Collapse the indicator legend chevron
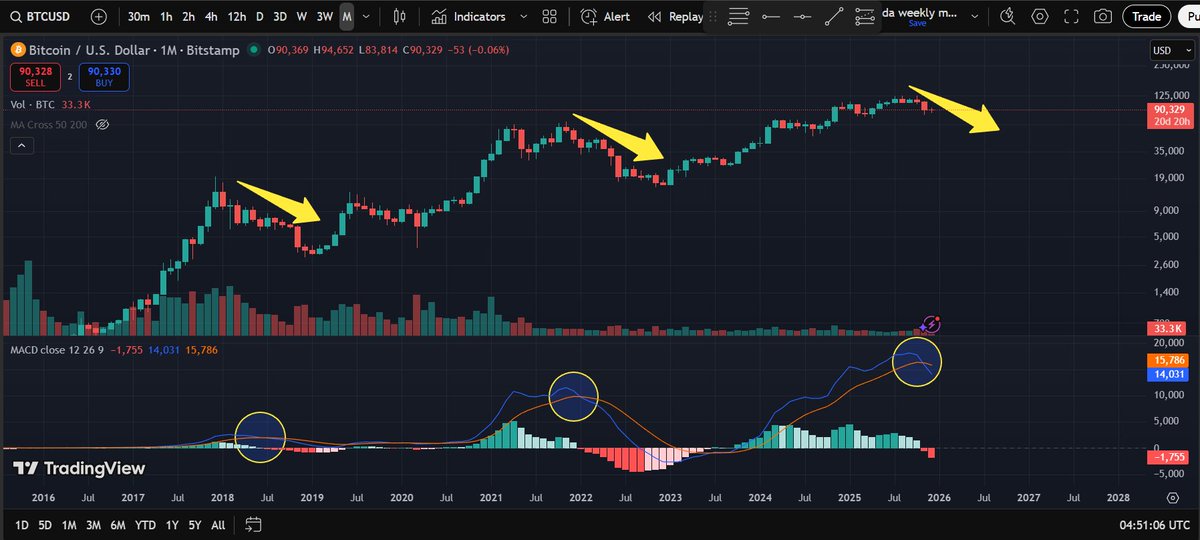This screenshot has width=1200, height=540. (x=22, y=146)
